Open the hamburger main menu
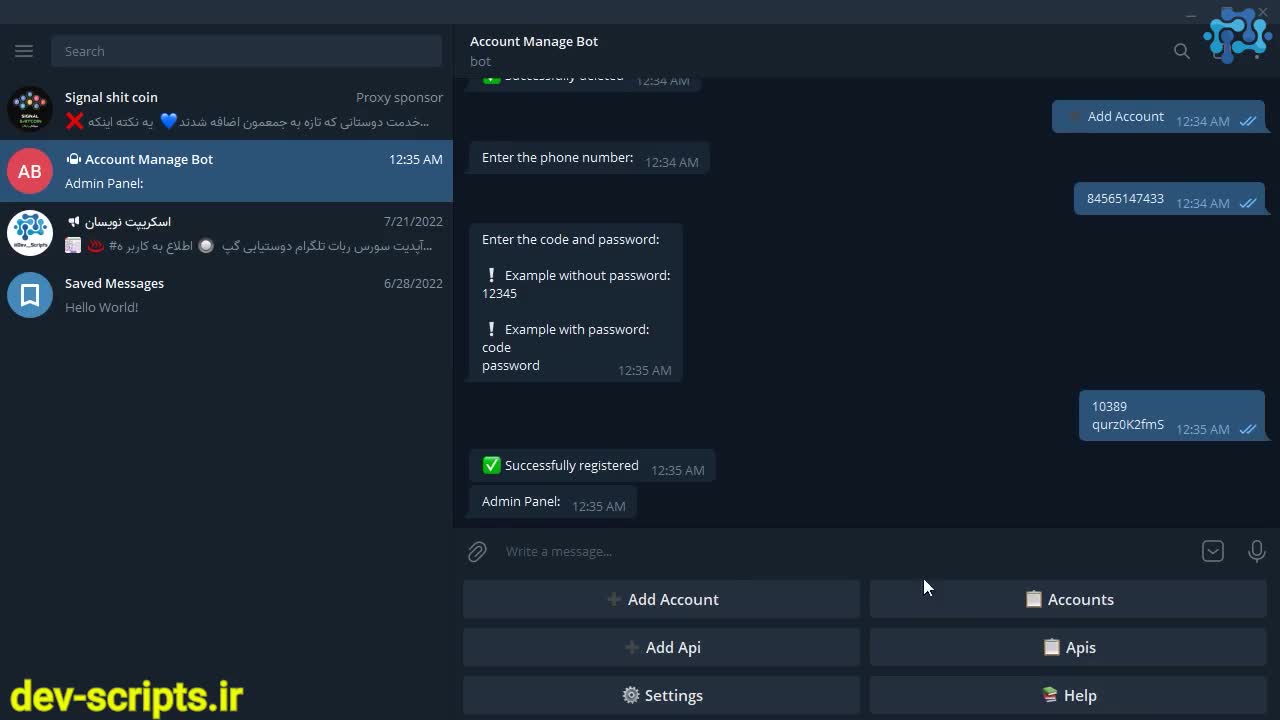This screenshot has height=720, width=1280. point(24,51)
